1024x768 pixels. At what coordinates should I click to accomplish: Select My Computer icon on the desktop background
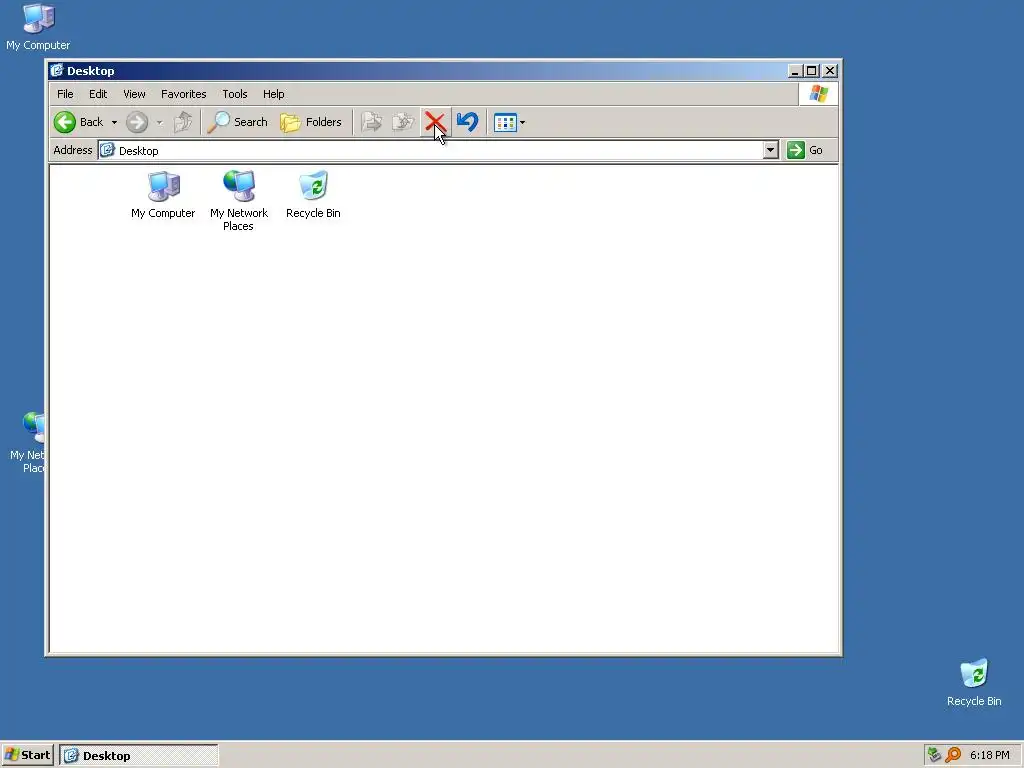point(38,27)
